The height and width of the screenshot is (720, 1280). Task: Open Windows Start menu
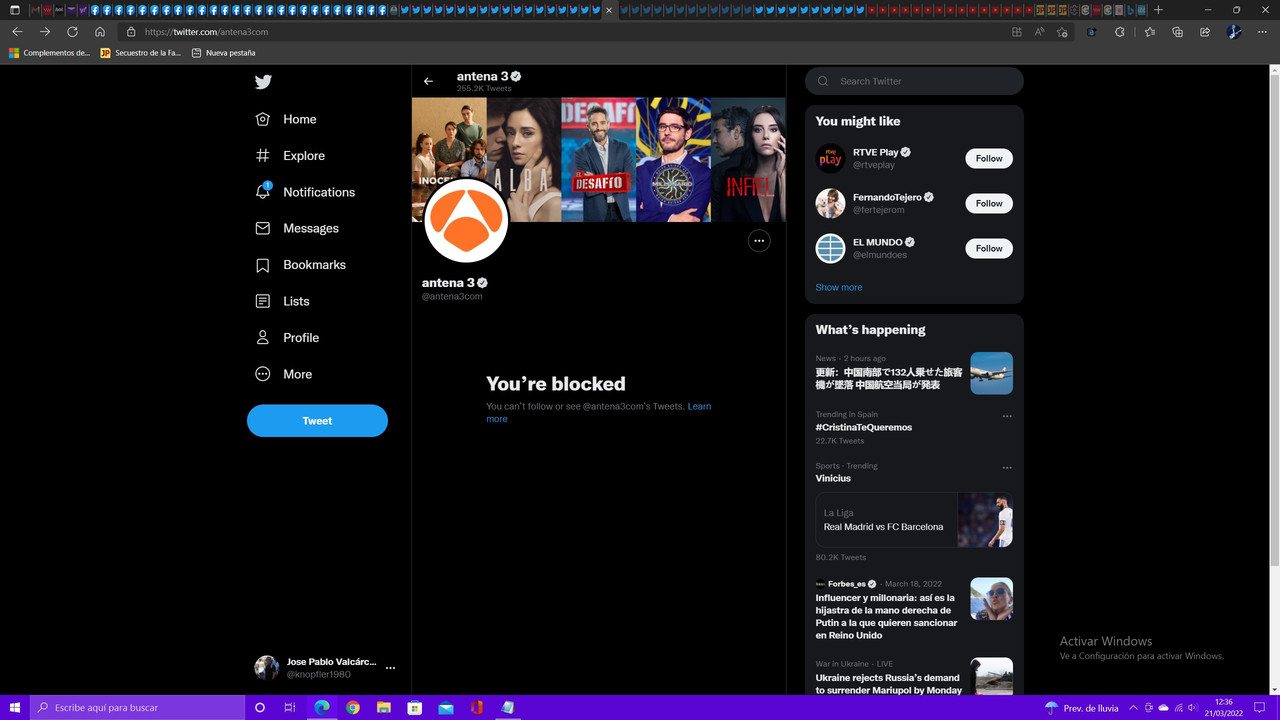(x=14, y=707)
